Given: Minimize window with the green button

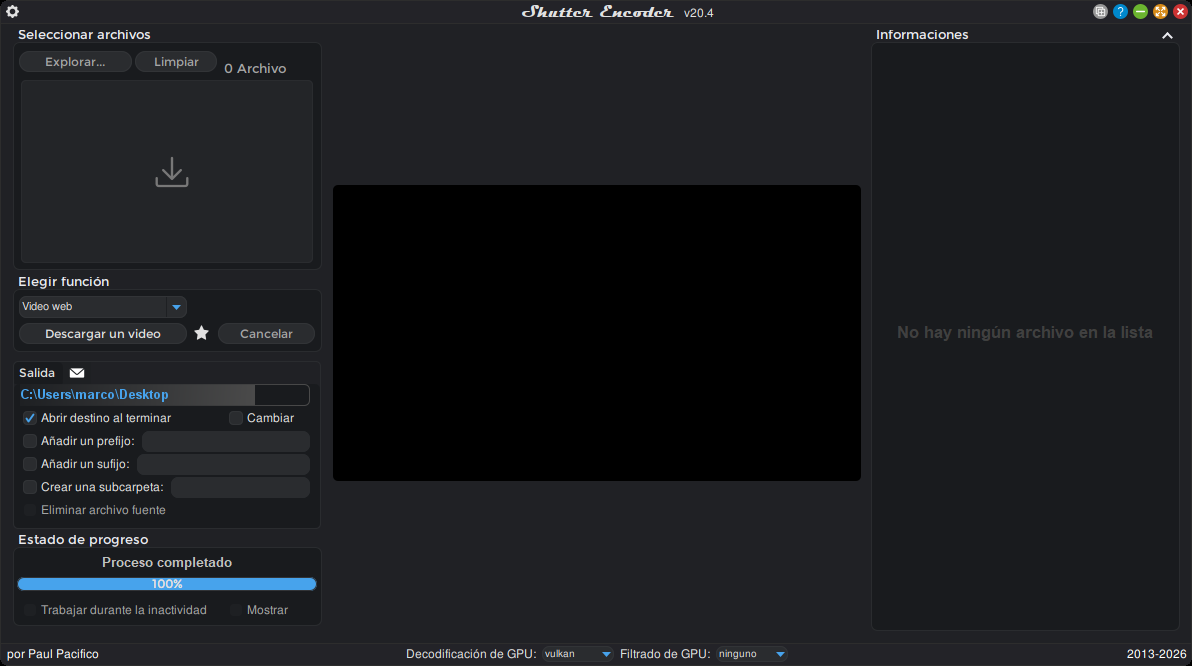Looking at the screenshot, I should coord(1140,11).
